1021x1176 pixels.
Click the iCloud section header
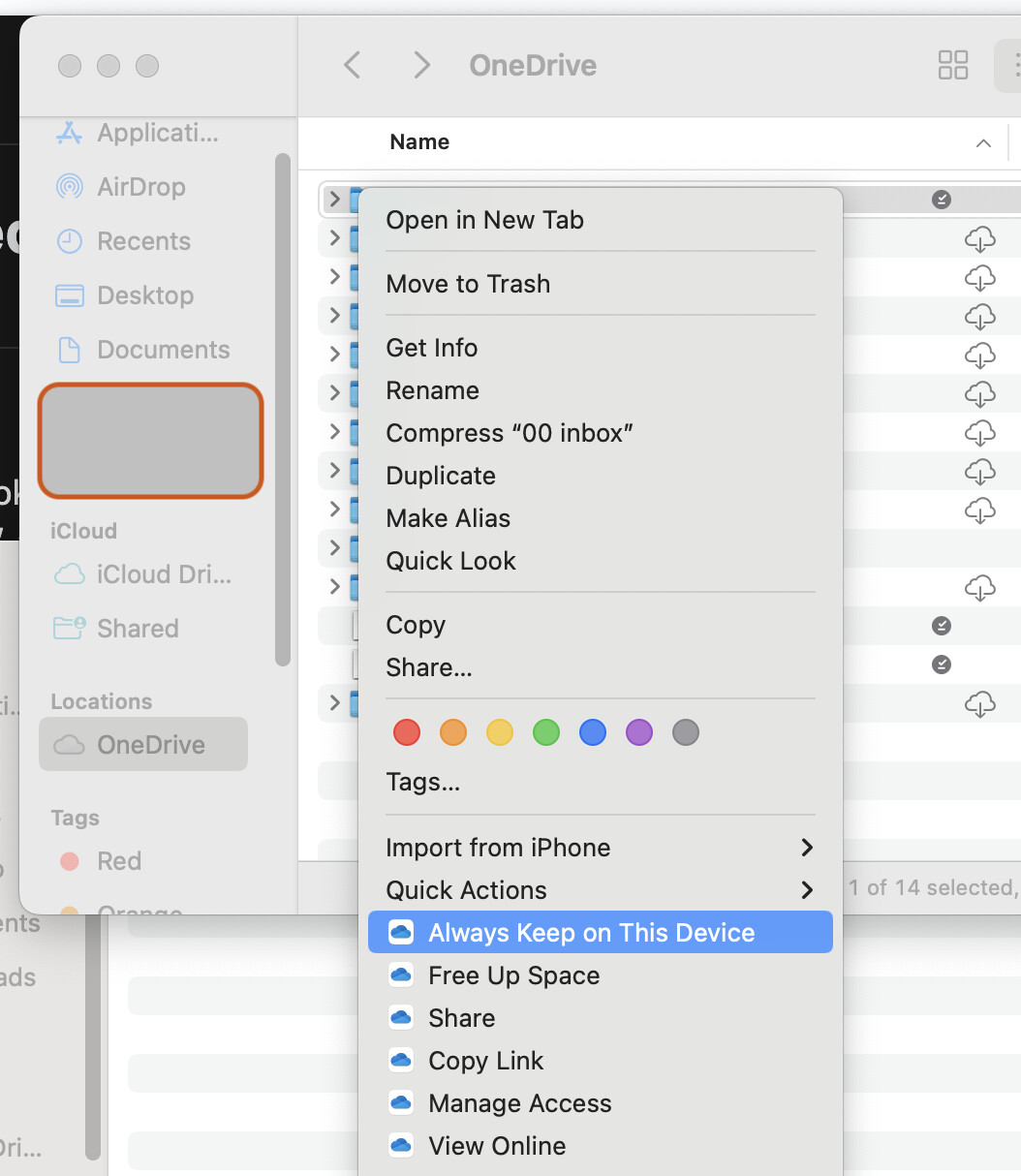pyautogui.click(x=83, y=531)
